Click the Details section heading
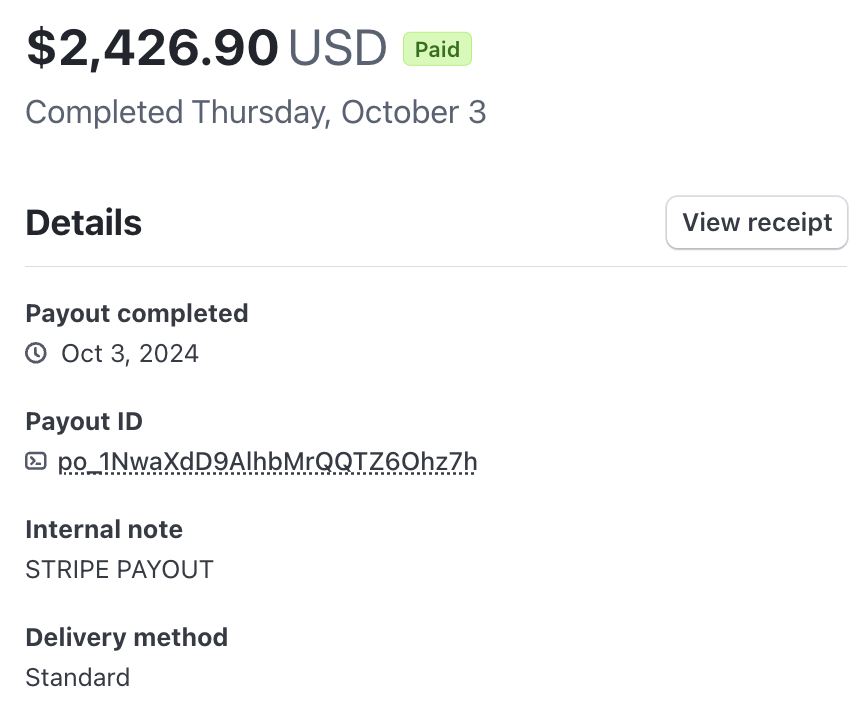 83,222
